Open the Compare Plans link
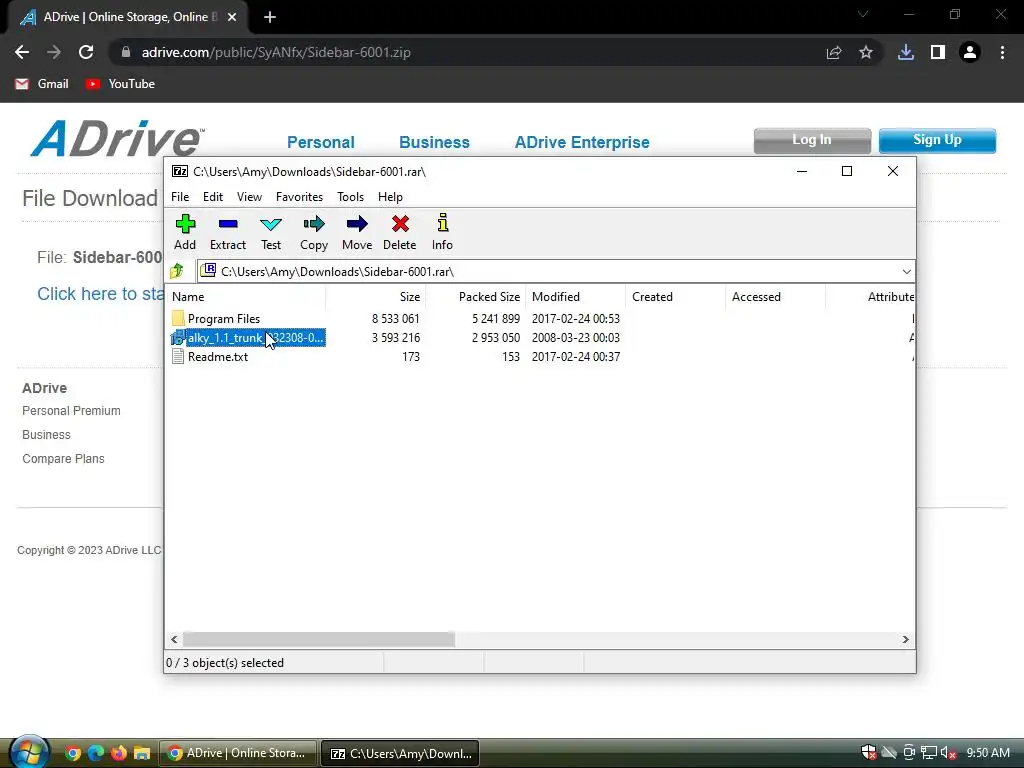Viewport: 1024px width, 768px height. point(63,459)
